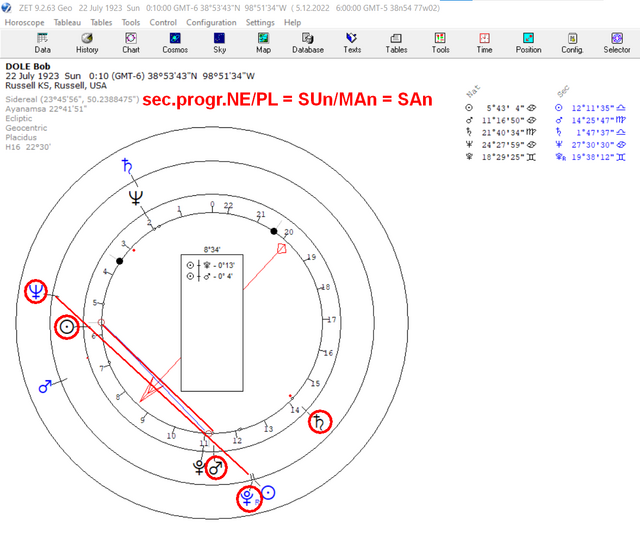Click the Ecliptic setting text
The width and height of the screenshot is (640, 545).
point(18,118)
